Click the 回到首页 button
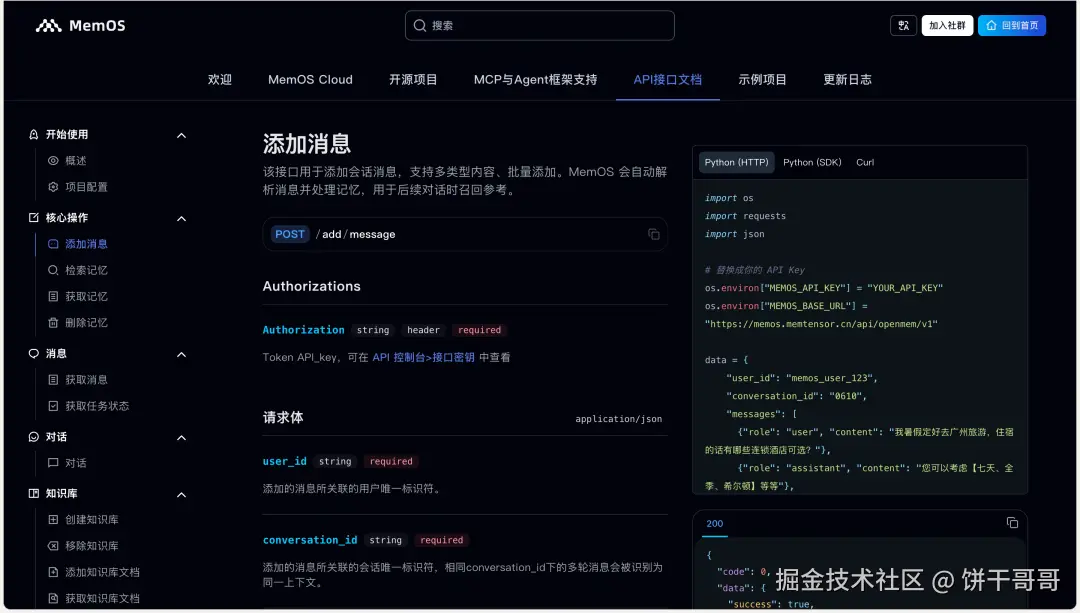The width and height of the screenshot is (1080, 613). pyautogui.click(x=1012, y=25)
